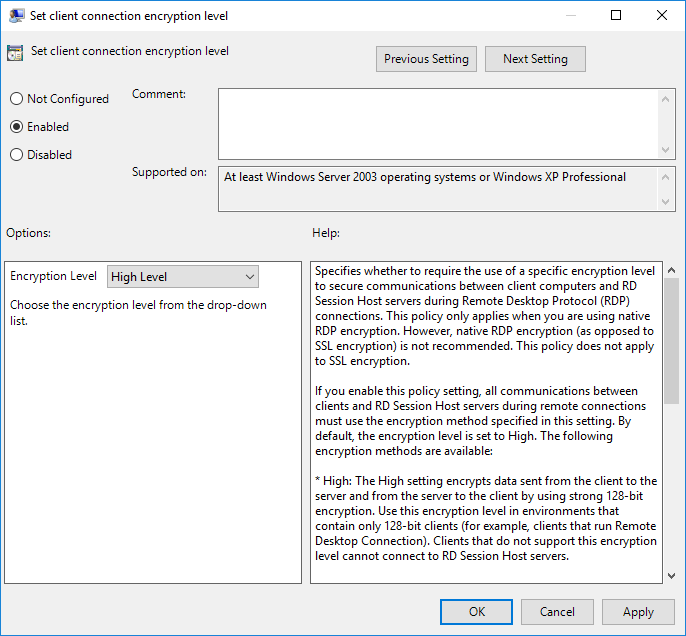The image size is (686, 636).
Task: Click the Help pane scroll up arrow
Action: [x=671, y=271]
